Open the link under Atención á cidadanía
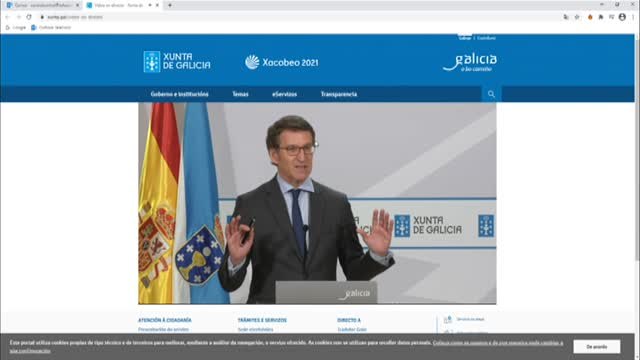 point(163,329)
